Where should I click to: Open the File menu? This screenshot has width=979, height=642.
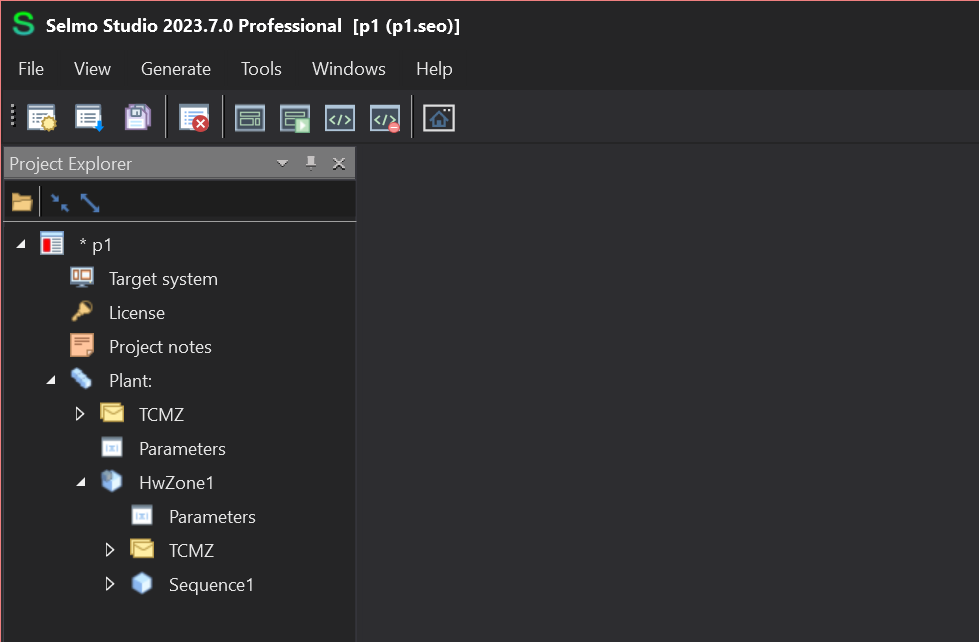click(31, 69)
